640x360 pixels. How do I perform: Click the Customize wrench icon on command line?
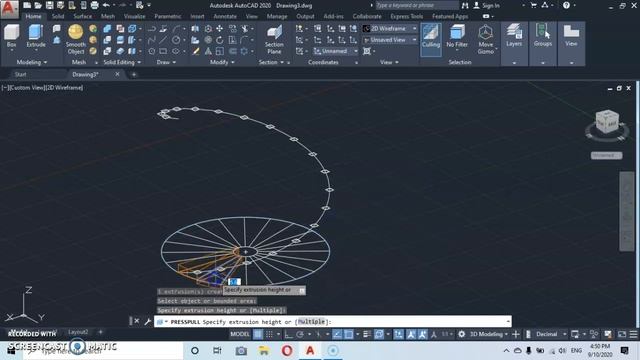click(x=148, y=321)
